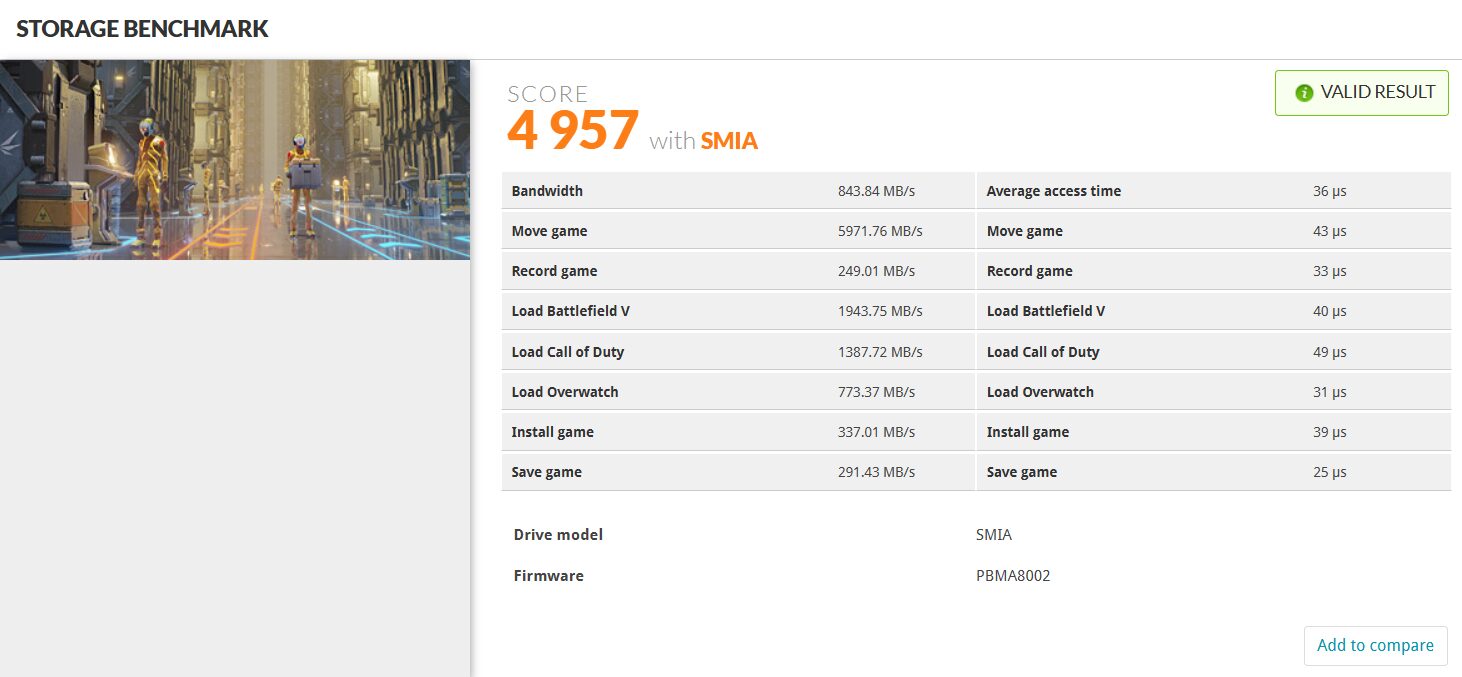Open the storage benchmark thumbnail image
This screenshot has width=1462, height=677.
click(x=235, y=160)
